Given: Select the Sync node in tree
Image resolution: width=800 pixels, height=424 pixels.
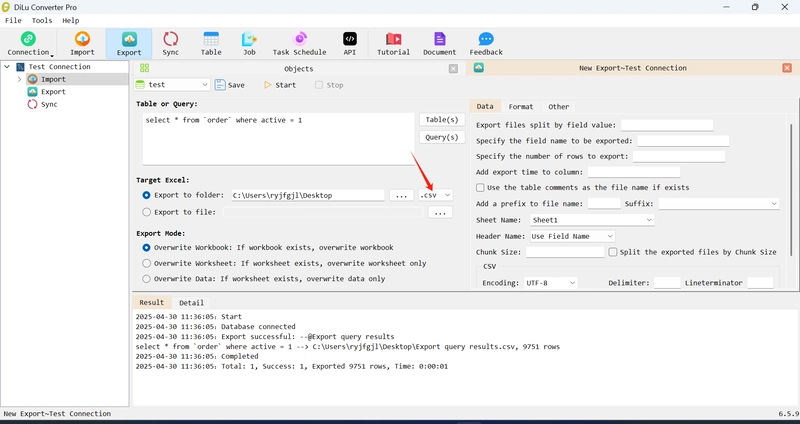Looking at the screenshot, I should pos(49,104).
